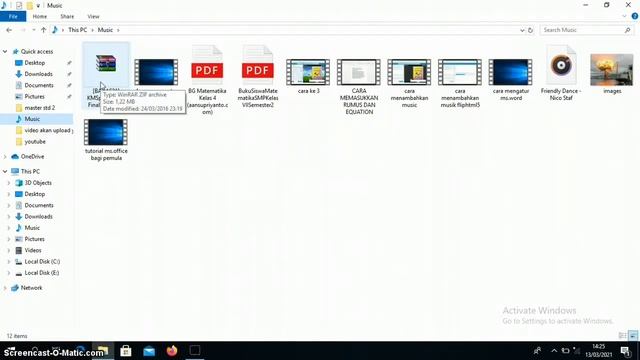The image size is (640, 360).
Task: Expand Desktop under This PC
Action: click(x=9, y=194)
